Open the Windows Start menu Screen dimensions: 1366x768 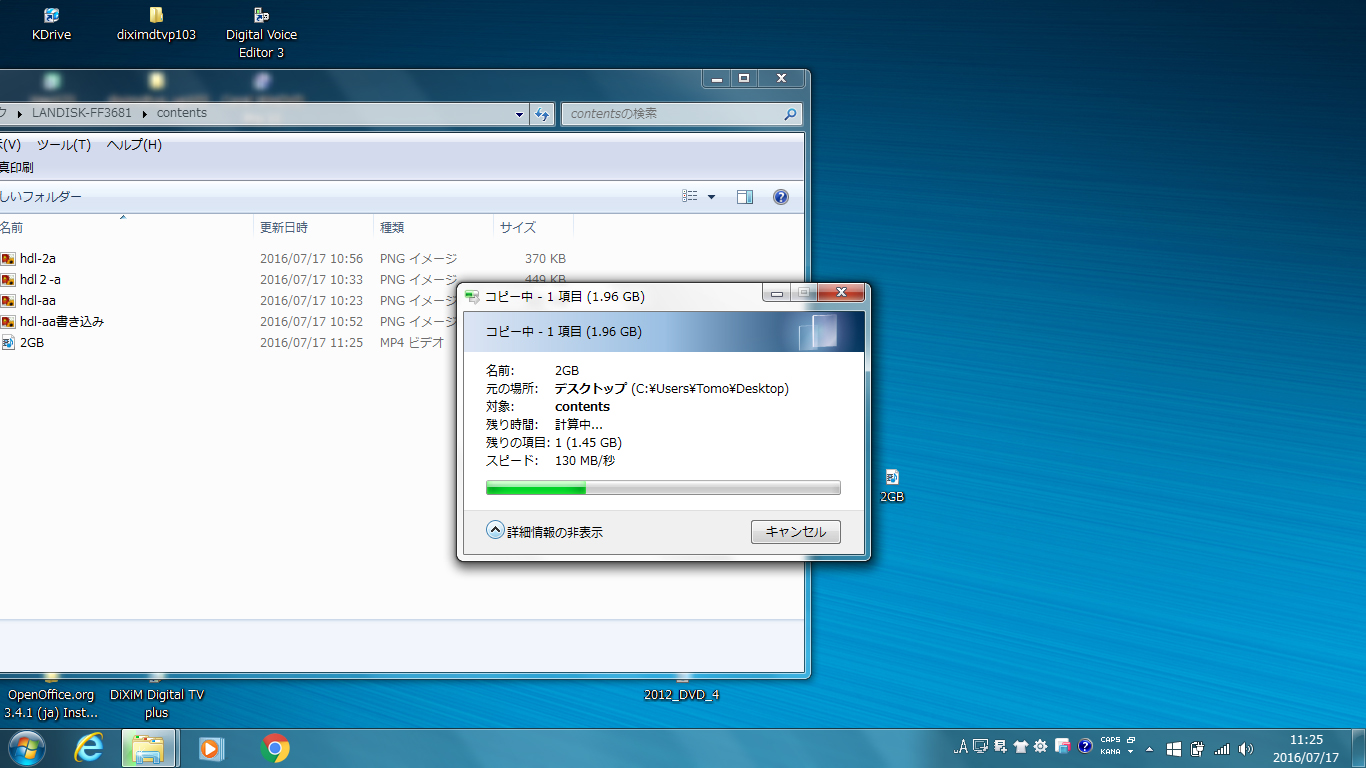coord(26,748)
